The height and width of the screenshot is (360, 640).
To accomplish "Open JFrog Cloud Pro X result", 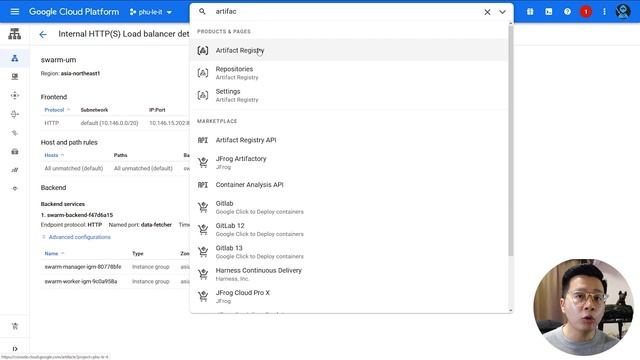I will 349,296.
